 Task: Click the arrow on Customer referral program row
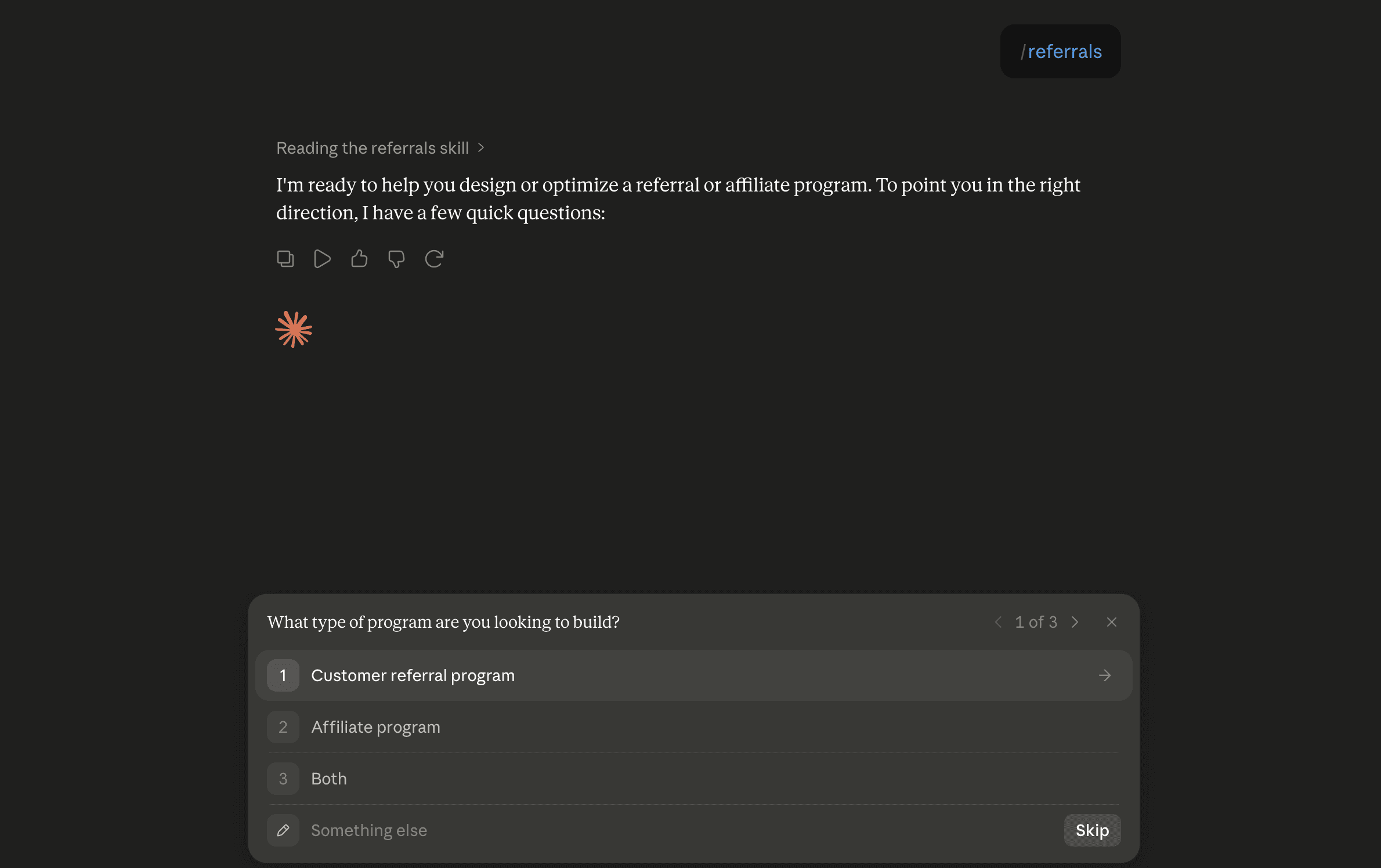click(1105, 675)
